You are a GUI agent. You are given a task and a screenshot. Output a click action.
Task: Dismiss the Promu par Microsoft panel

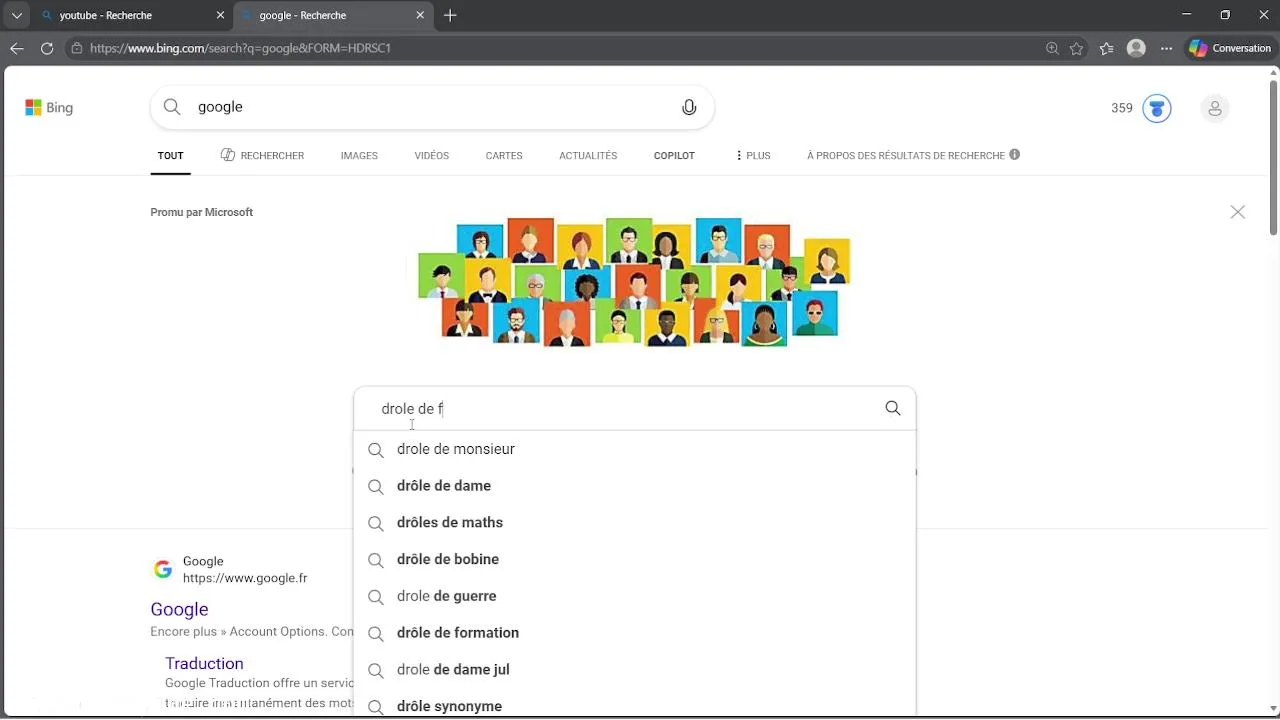point(1238,212)
